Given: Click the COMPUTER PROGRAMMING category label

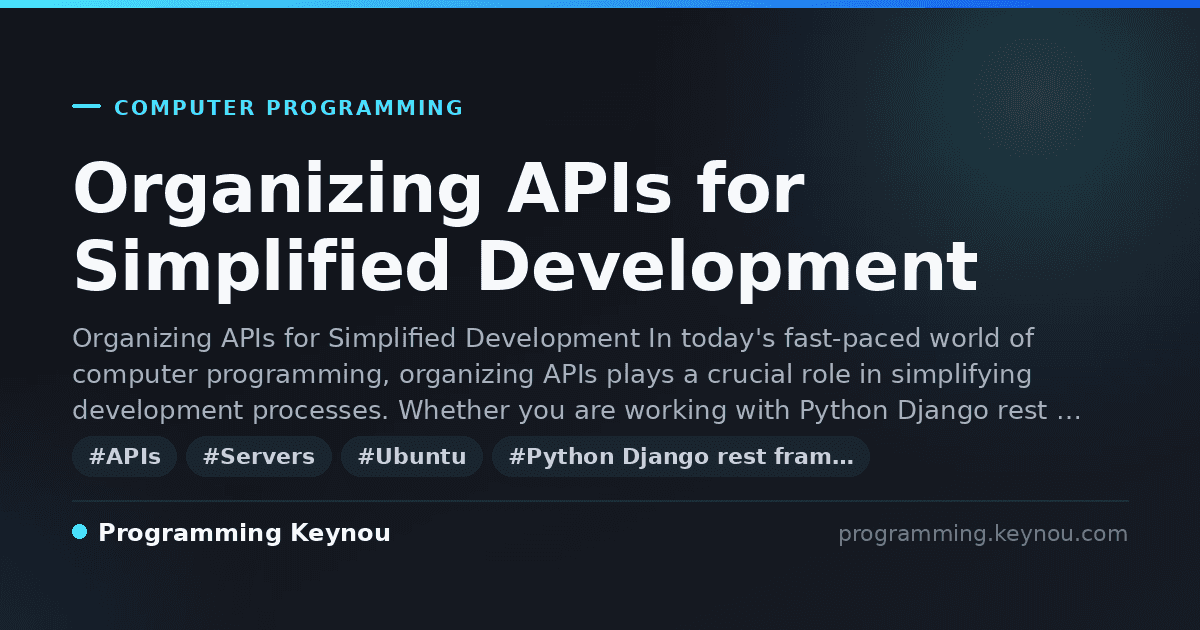Looking at the screenshot, I should (289, 108).
